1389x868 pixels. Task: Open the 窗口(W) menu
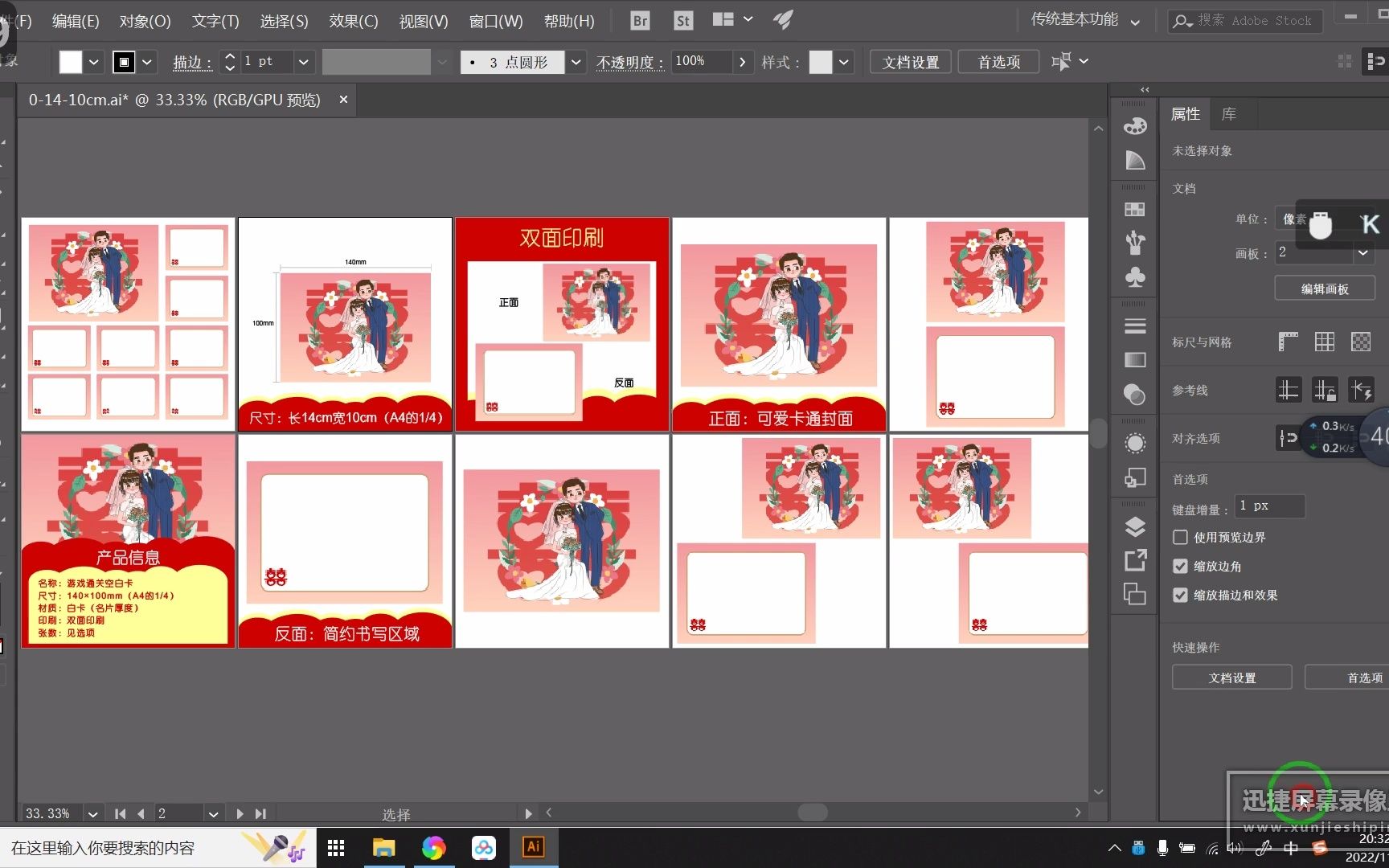coord(495,21)
